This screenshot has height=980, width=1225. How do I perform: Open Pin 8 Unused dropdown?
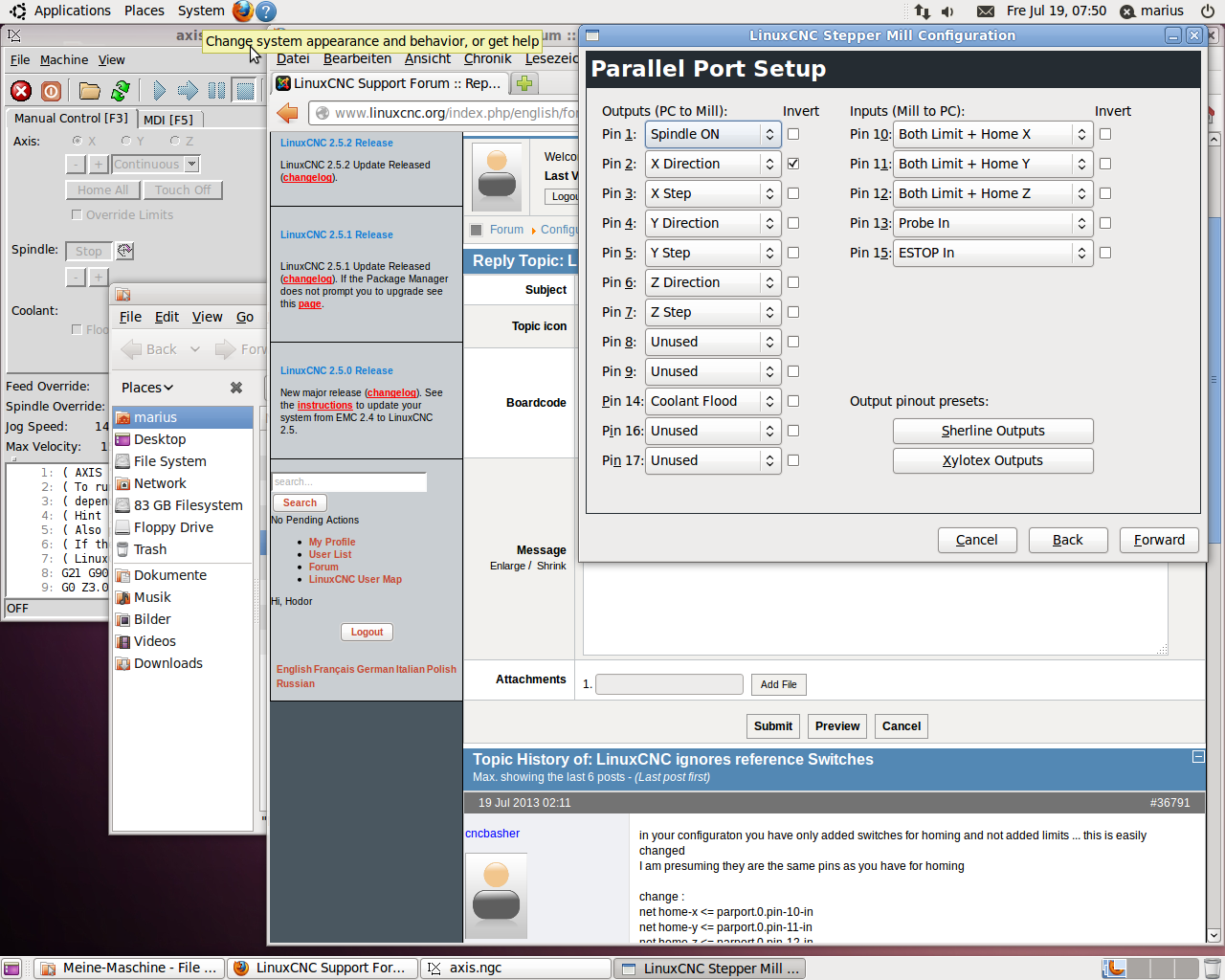(x=713, y=342)
